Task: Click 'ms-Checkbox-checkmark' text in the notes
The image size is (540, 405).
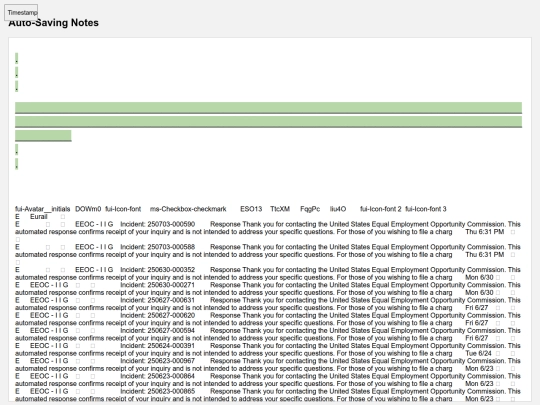Action: tap(188, 209)
